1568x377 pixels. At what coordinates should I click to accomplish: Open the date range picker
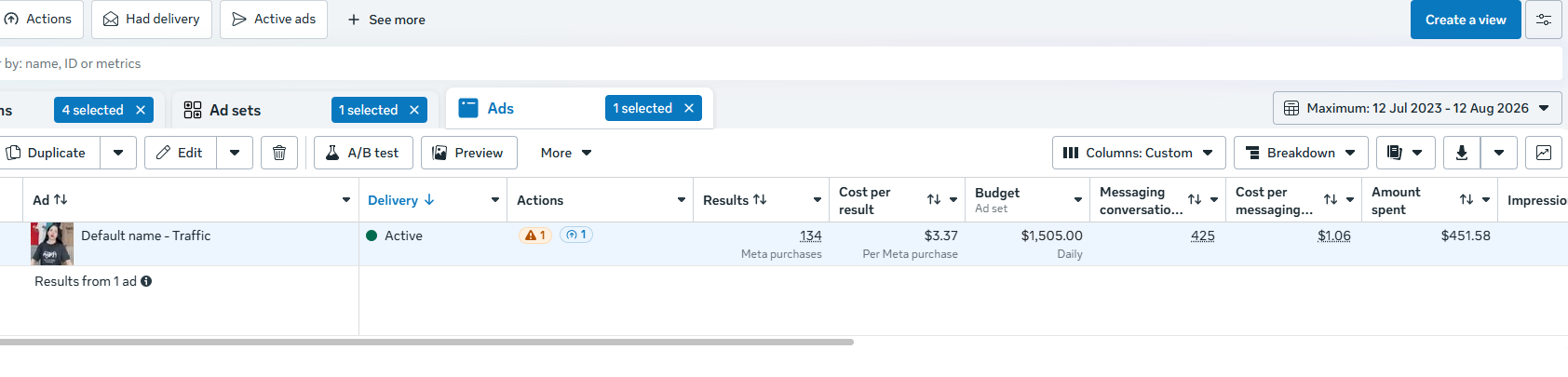pos(1417,108)
